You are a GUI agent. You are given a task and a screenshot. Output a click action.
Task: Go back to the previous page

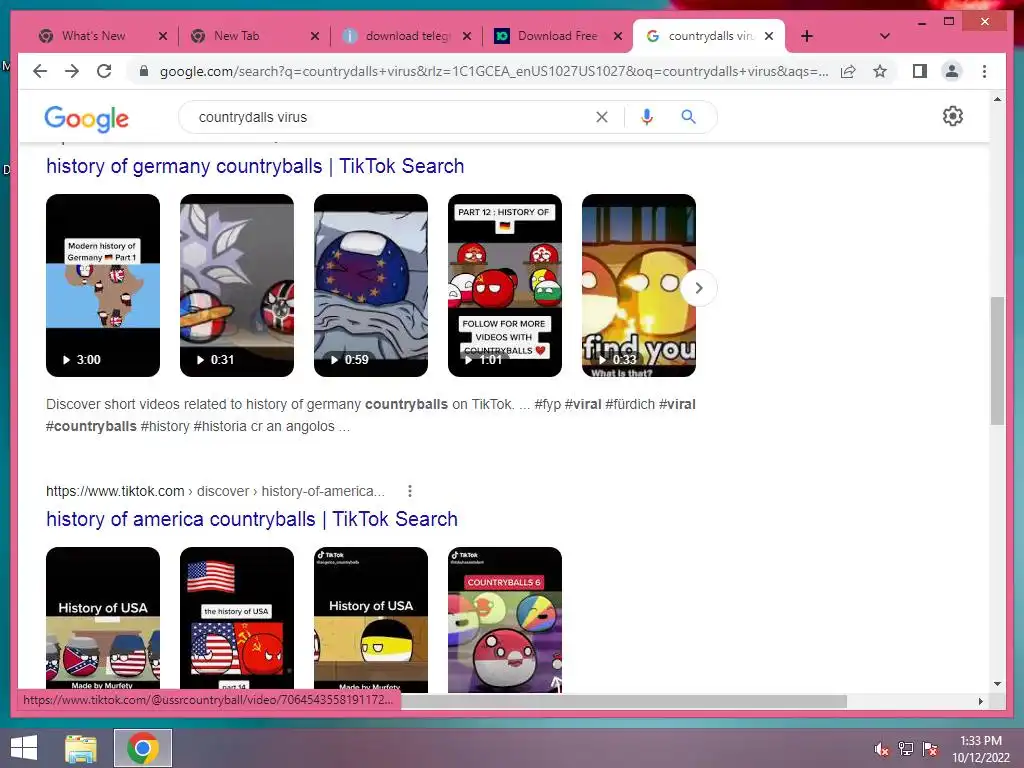pyautogui.click(x=40, y=71)
